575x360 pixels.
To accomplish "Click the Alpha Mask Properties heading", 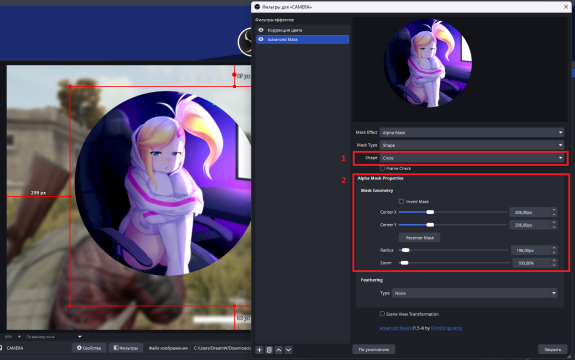I will pyautogui.click(x=380, y=178).
